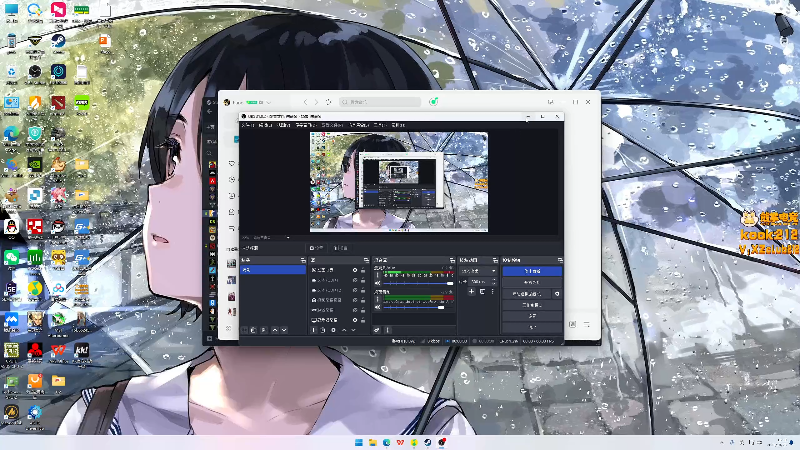Hide the first source via its eye icon
The image size is (800, 450).
(355, 270)
